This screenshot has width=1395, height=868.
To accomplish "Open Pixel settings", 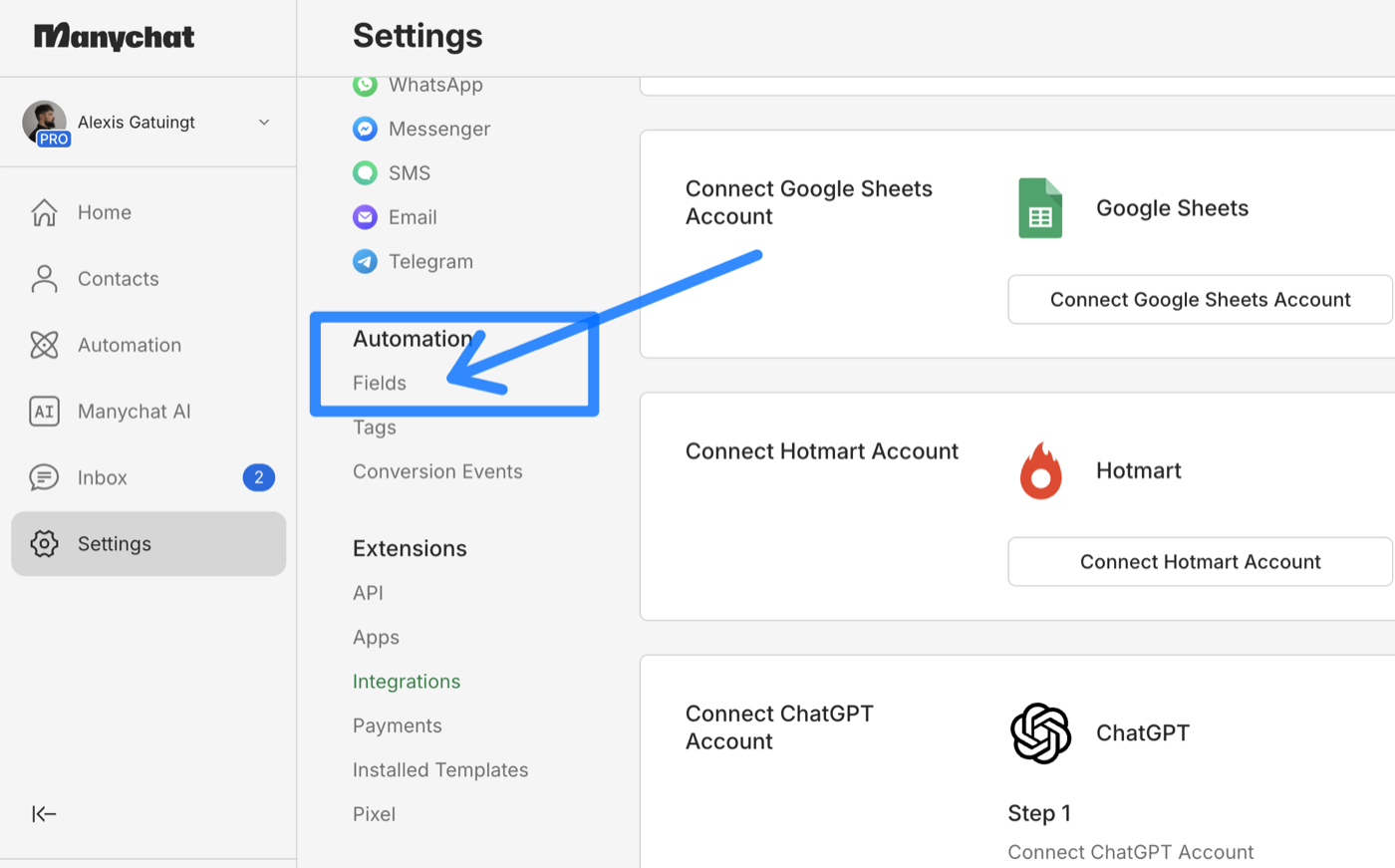I will click(374, 814).
